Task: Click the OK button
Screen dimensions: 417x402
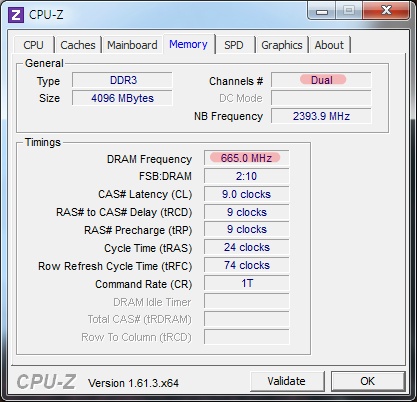Action: point(368,381)
